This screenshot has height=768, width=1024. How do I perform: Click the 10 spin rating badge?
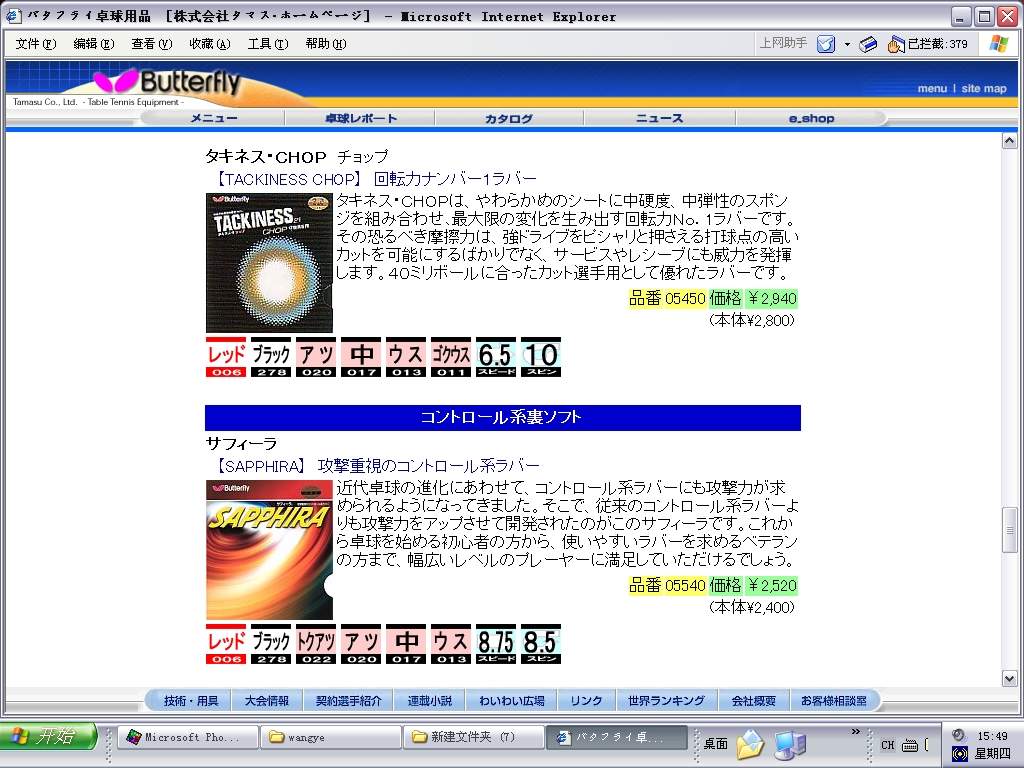(x=541, y=357)
